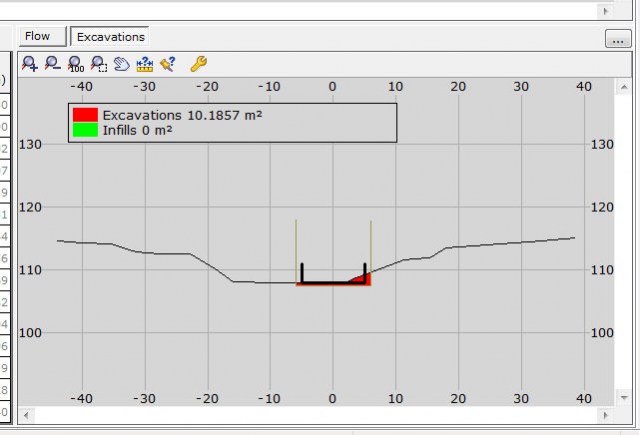Click the top scrollbar right arrow
The width and height of the screenshot is (640, 435).
coord(604,10)
